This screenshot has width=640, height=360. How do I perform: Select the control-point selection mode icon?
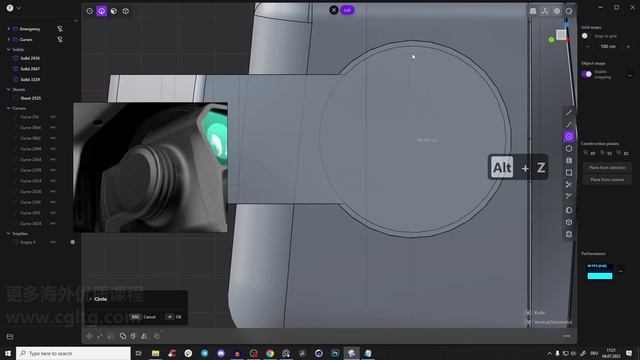(89, 11)
